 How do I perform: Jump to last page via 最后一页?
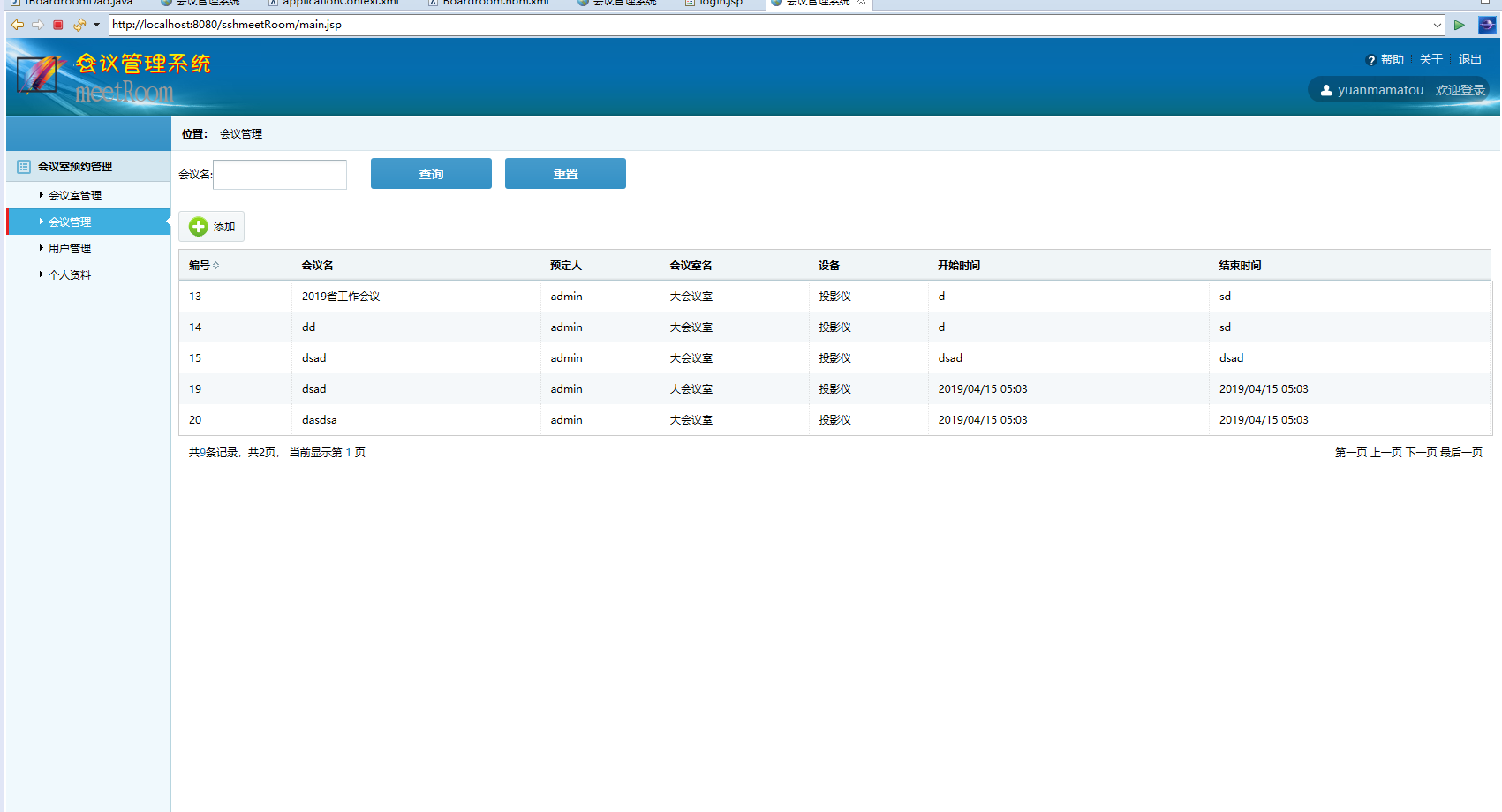[1461, 453]
